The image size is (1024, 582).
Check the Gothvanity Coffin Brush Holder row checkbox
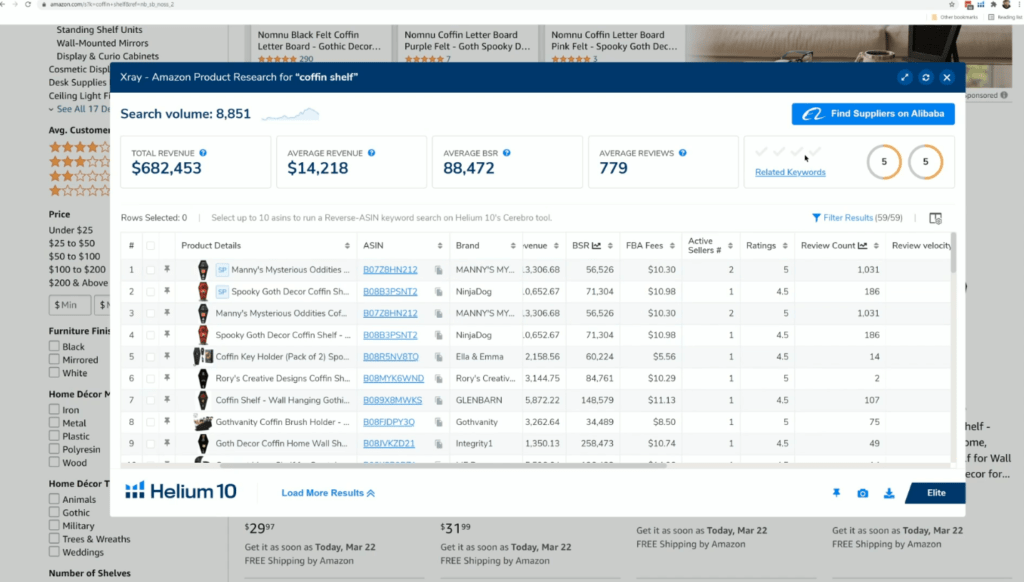(x=151, y=422)
